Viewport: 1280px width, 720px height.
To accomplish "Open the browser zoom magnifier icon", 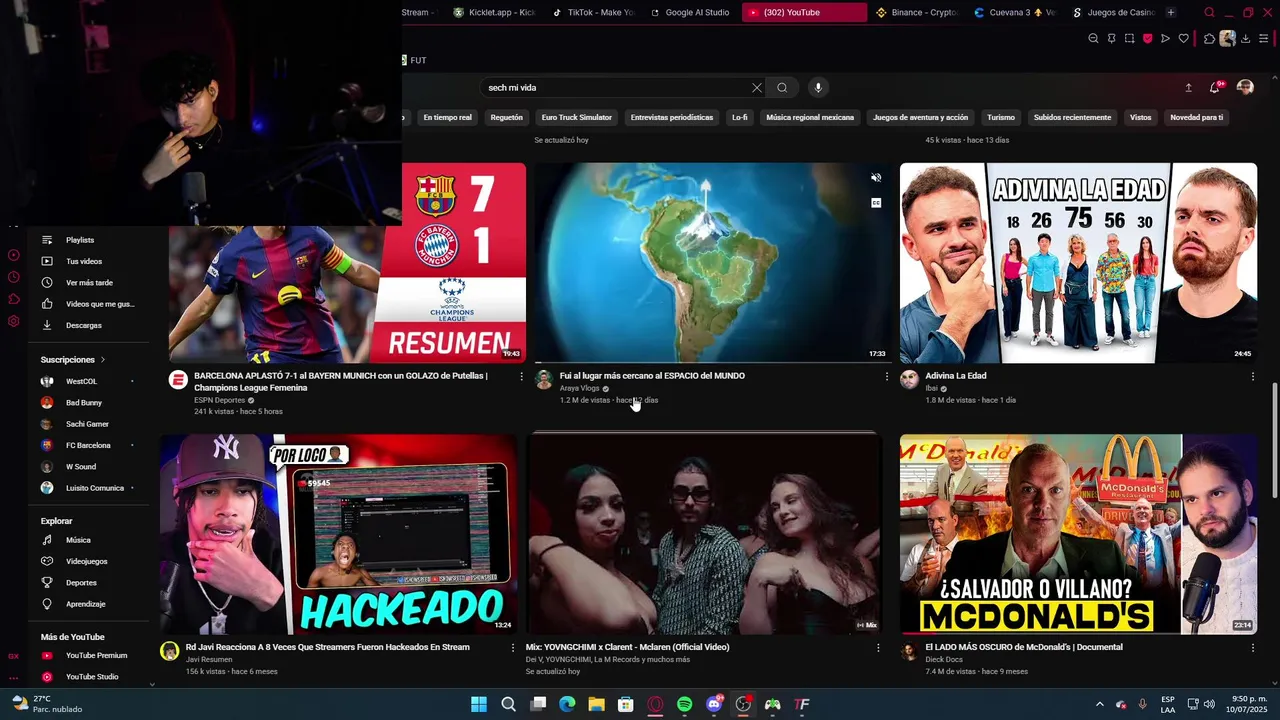I will pyautogui.click(x=1093, y=39).
